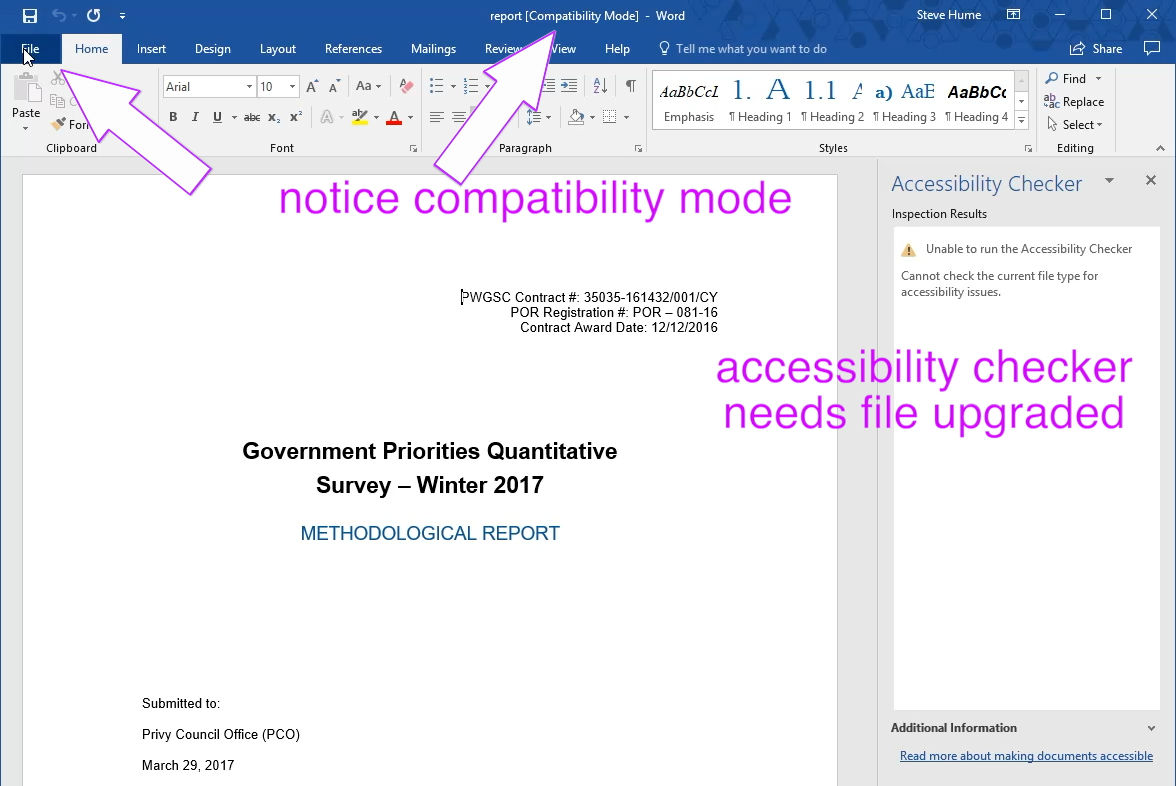Open highlight color dropdown arrow
Screen dimensions: 1176x786
tap(376, 118)
